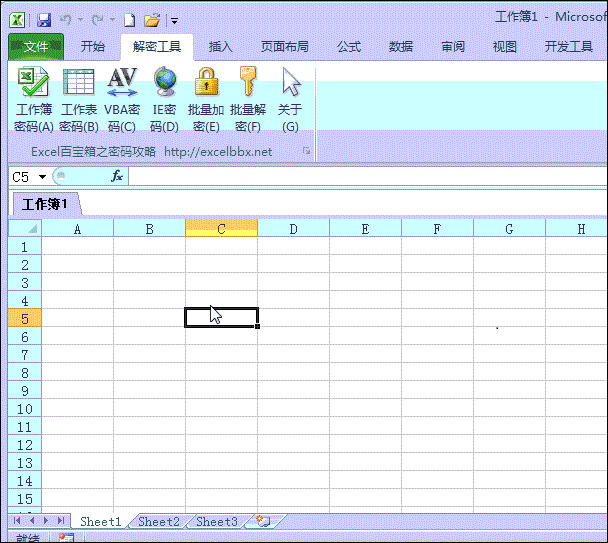Open the 开发工具 ribbon tab
Image resolution: width=608 pixels, height=543 pixels.
click(x=568, y=47)
